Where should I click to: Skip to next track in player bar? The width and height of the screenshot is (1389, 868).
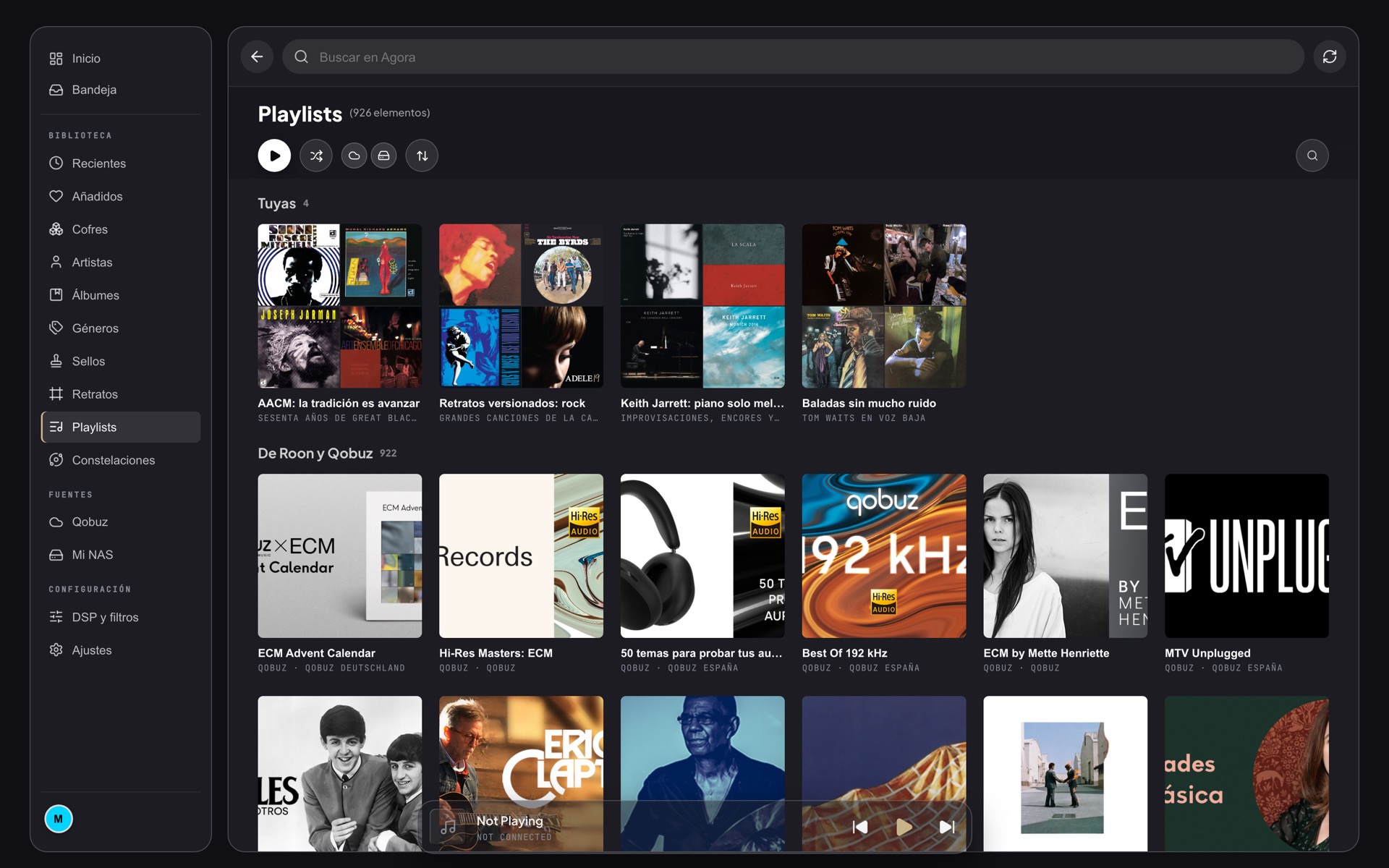947,827
